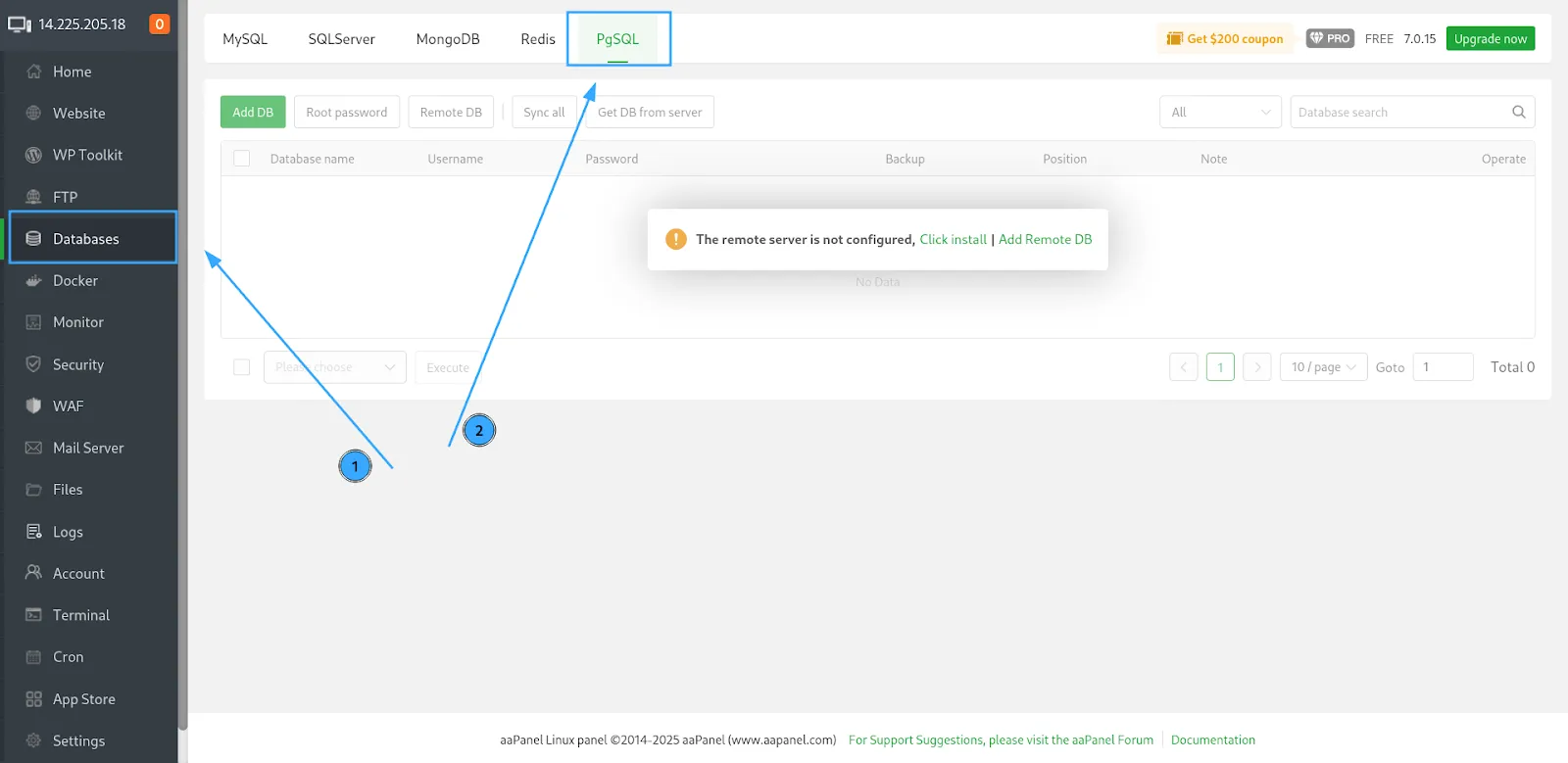Image resolution: width=1568 pixels, height=763 pixels.
Task: Click the PRO diamond badge
Action: [x=1330, y=38]
